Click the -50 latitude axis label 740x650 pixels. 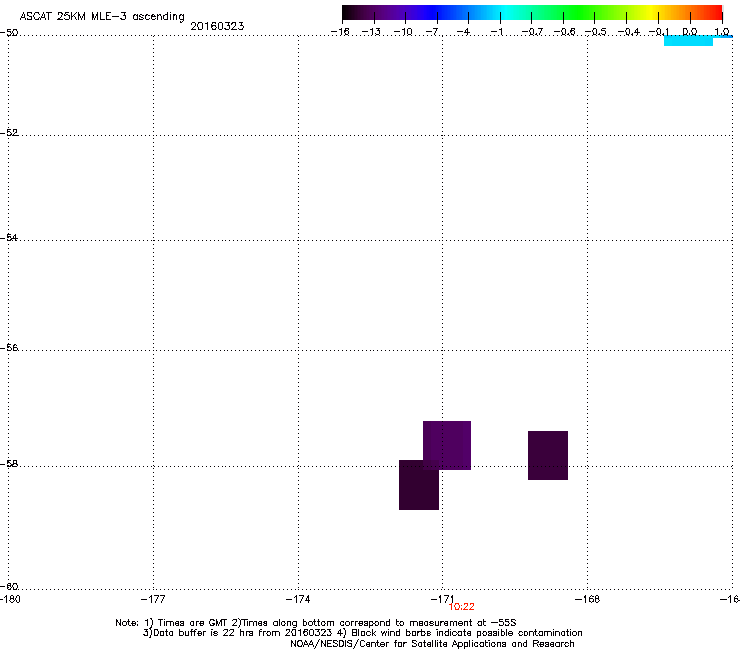click(9, 33)
